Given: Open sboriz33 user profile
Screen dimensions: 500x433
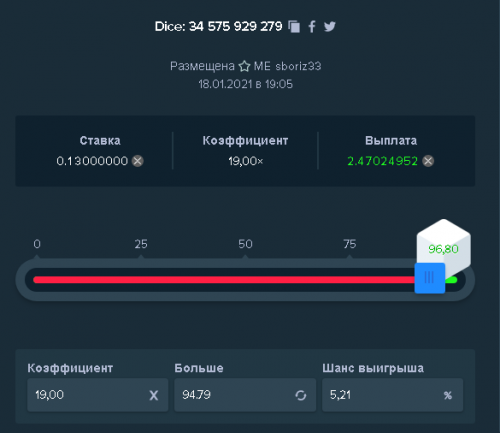Looking at the screenshot, I should [298, 66].
